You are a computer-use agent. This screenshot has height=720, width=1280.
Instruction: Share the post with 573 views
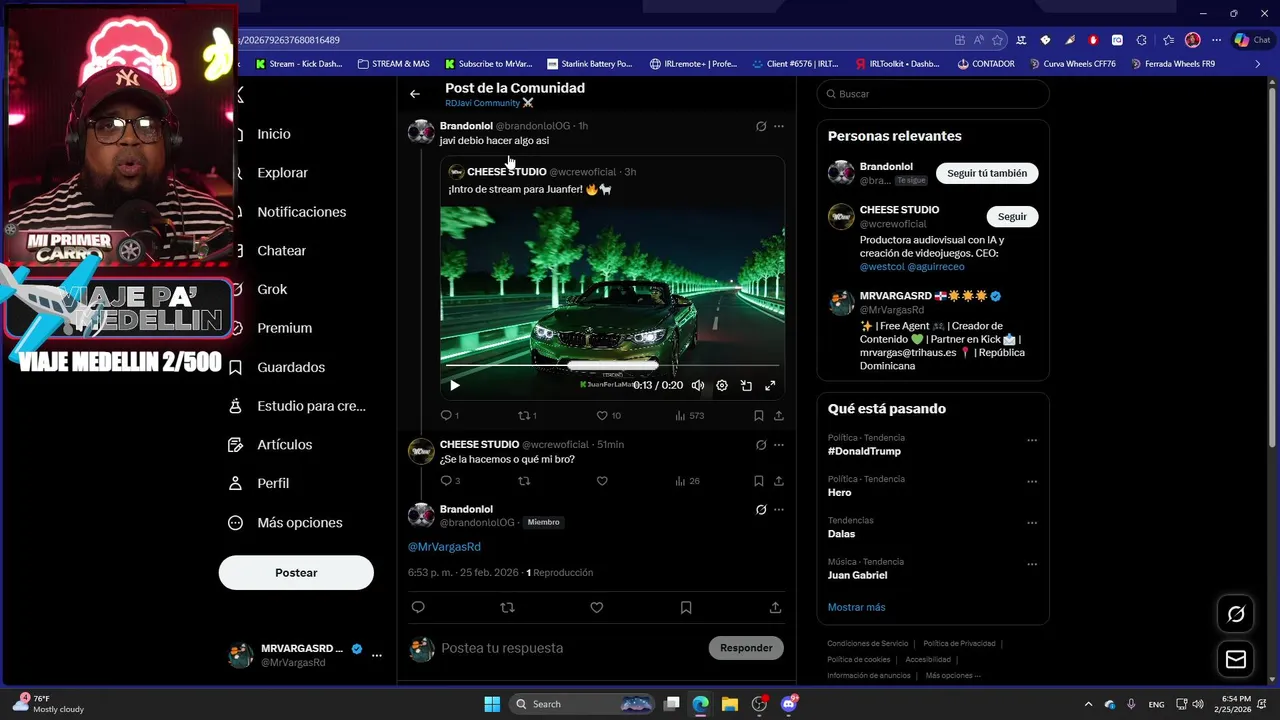point(779,415)
